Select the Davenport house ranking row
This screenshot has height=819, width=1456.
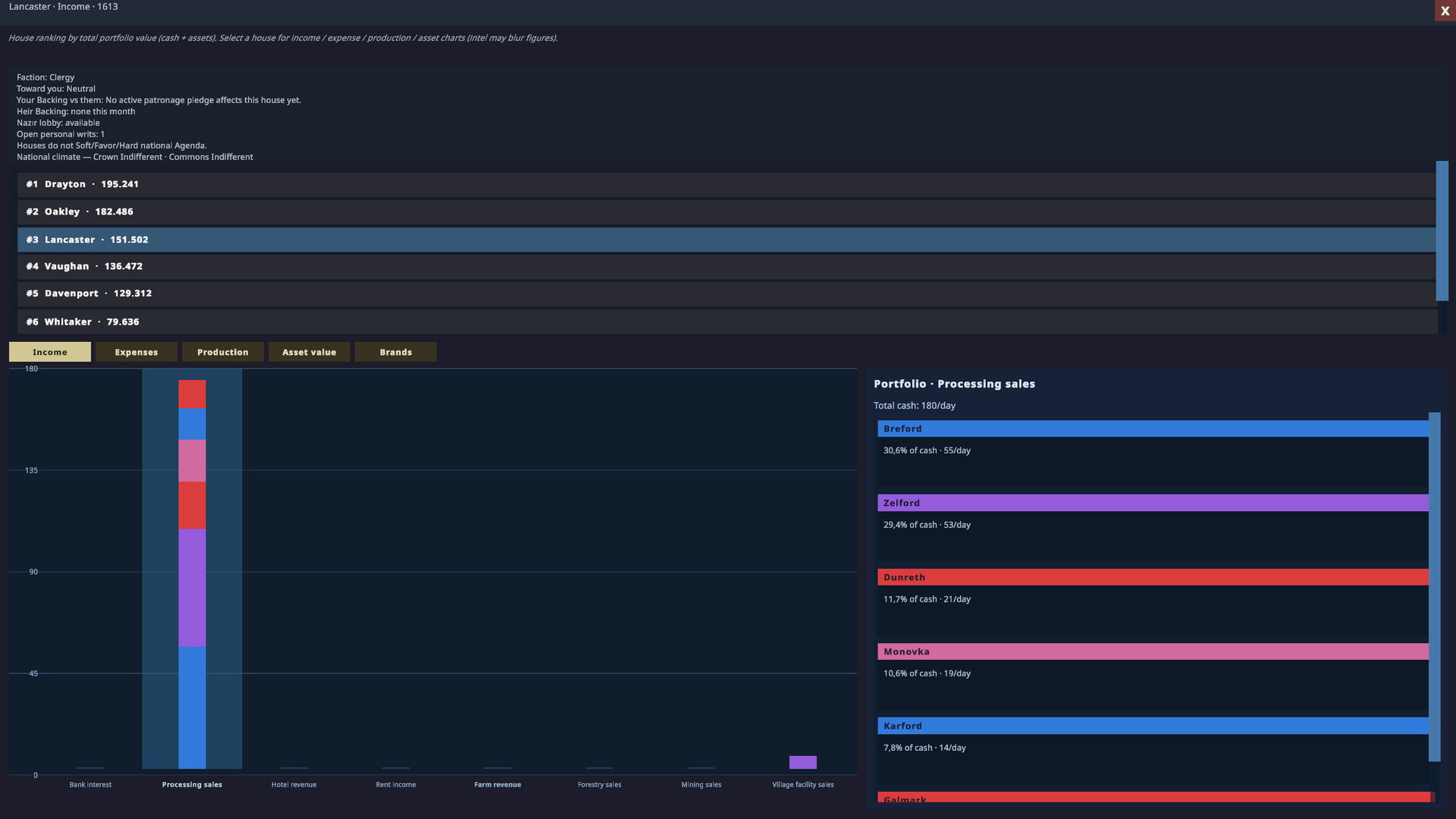726,293
